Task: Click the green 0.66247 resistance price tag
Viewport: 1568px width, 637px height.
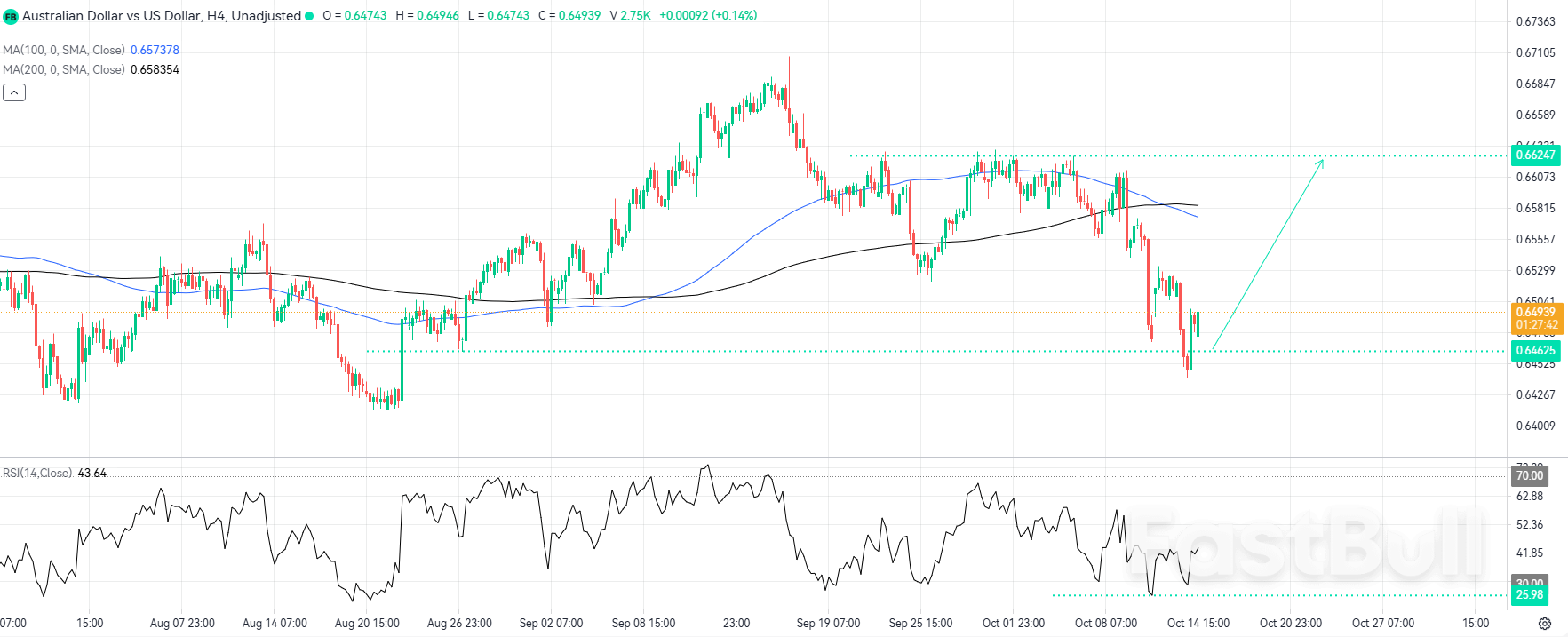Action: (1535, 155)
